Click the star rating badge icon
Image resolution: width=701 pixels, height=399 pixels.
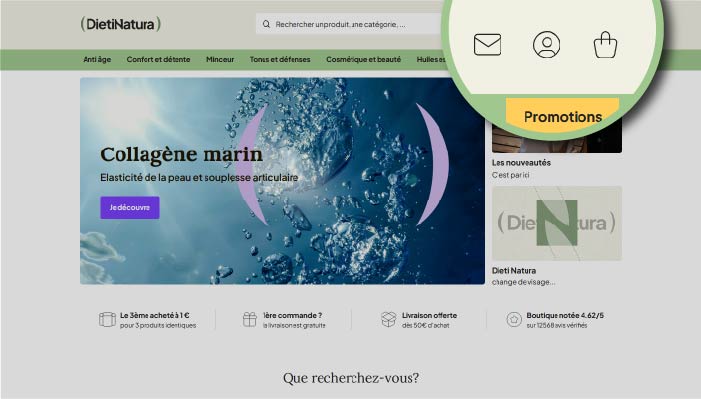click(514, 319)
